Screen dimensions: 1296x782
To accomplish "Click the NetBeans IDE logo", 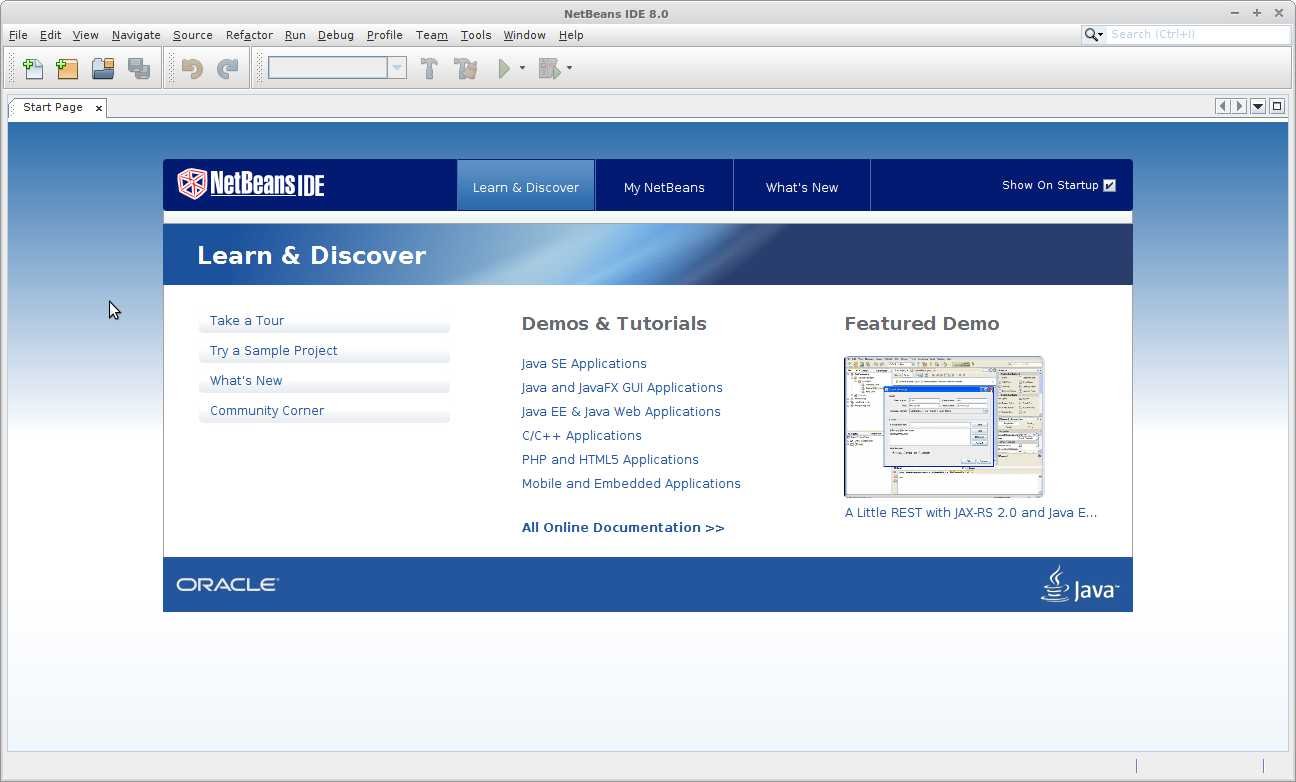I will tap(251, 184).
